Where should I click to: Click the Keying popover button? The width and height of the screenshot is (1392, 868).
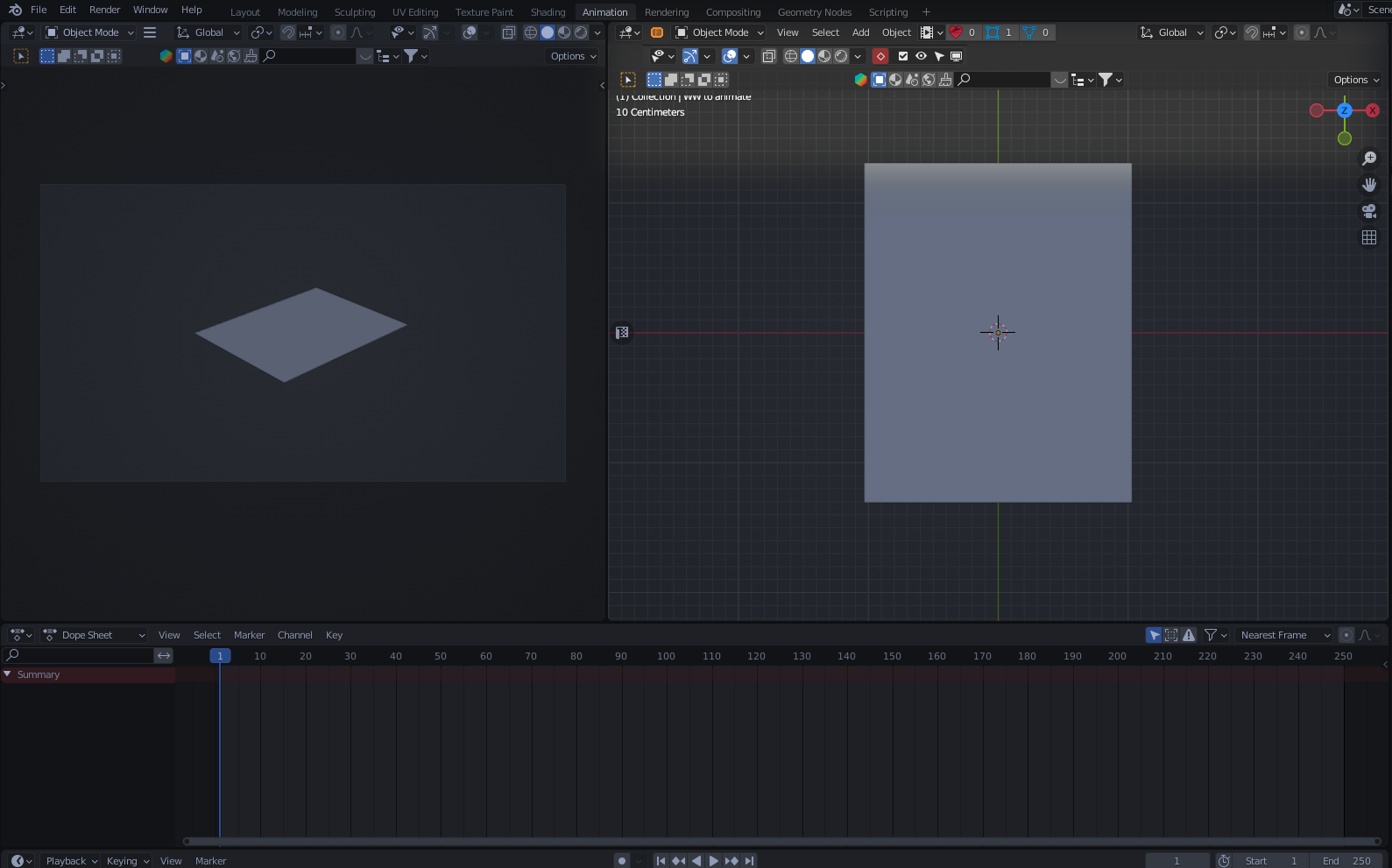coord(127,861)
